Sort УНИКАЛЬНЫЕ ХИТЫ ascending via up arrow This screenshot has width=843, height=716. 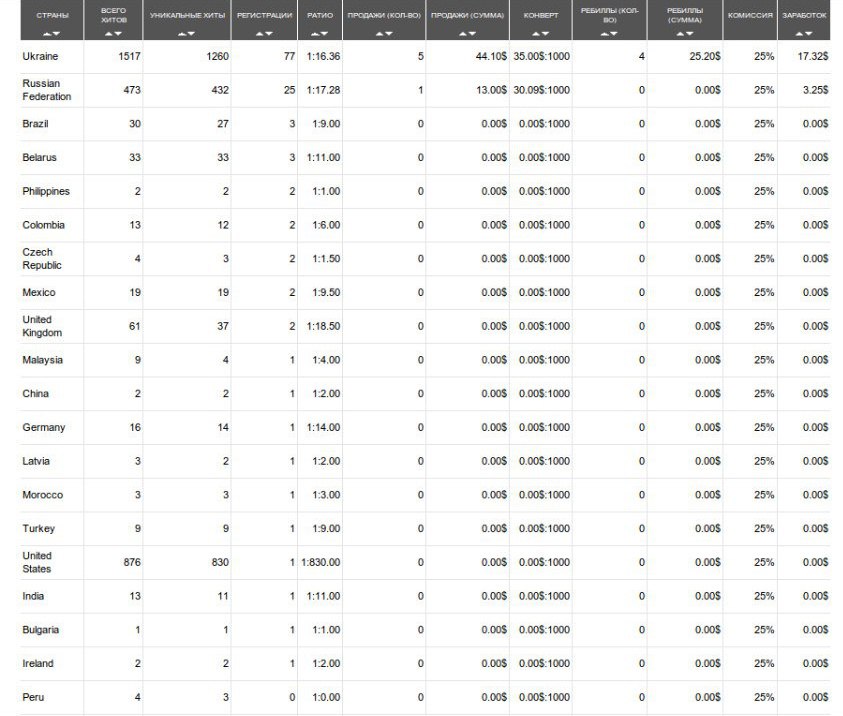click(x=181, y=34)
